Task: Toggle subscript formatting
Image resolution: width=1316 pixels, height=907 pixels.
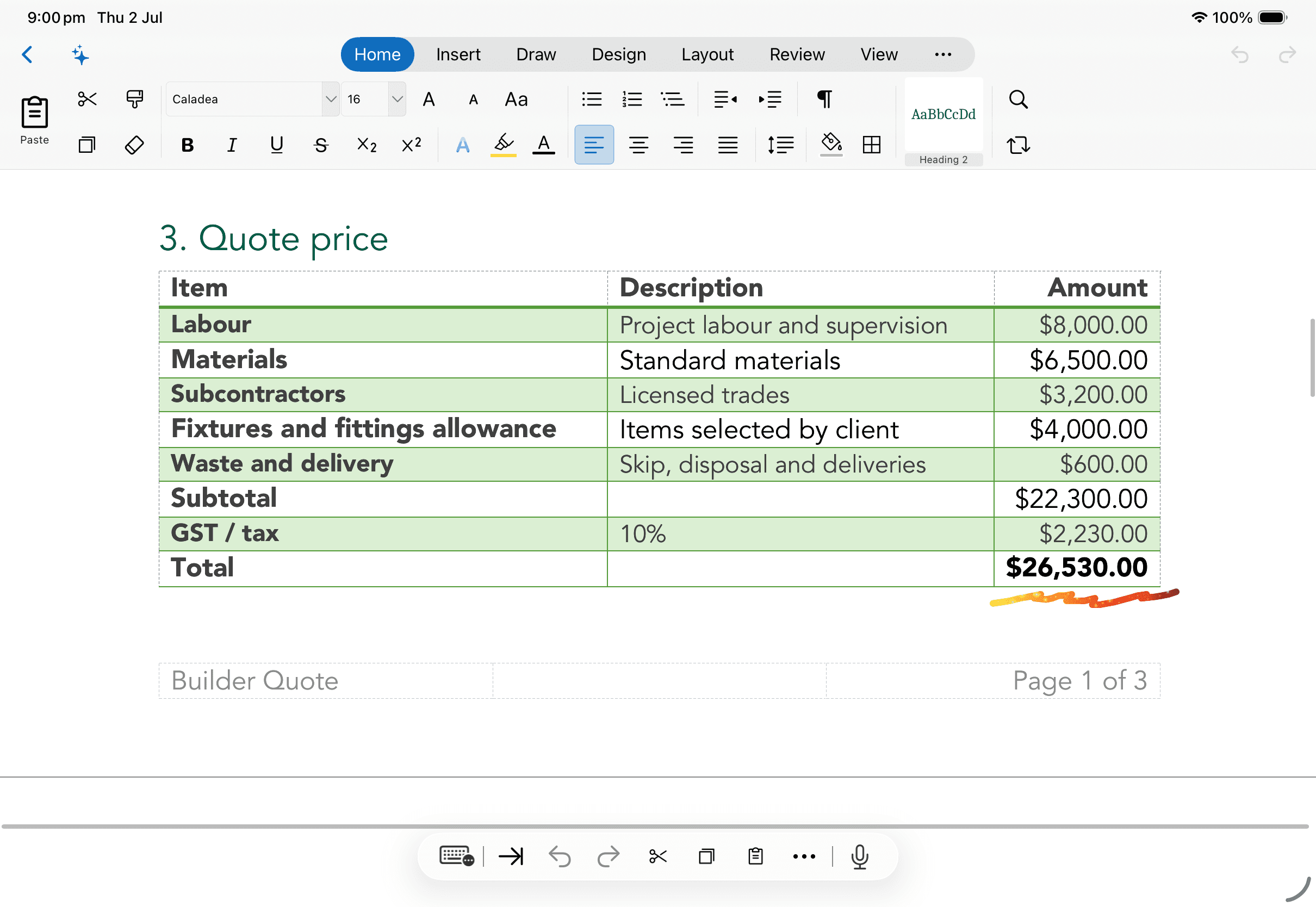Action: [367, 145]
